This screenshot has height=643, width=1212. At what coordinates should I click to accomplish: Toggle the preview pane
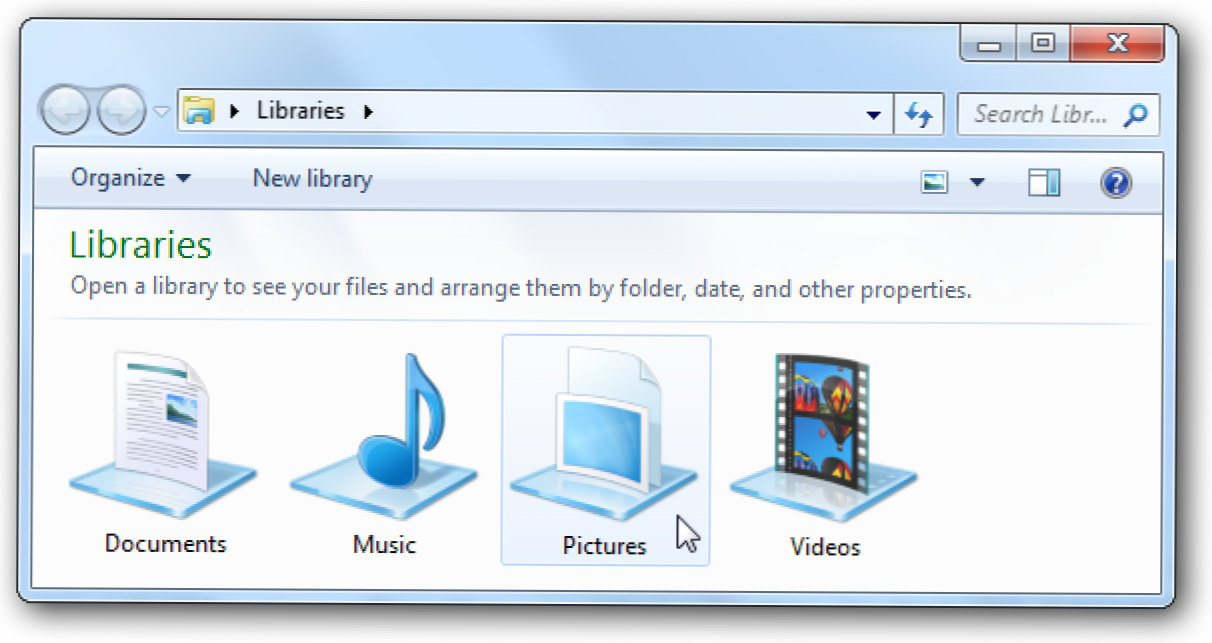tap(1044, 182)
